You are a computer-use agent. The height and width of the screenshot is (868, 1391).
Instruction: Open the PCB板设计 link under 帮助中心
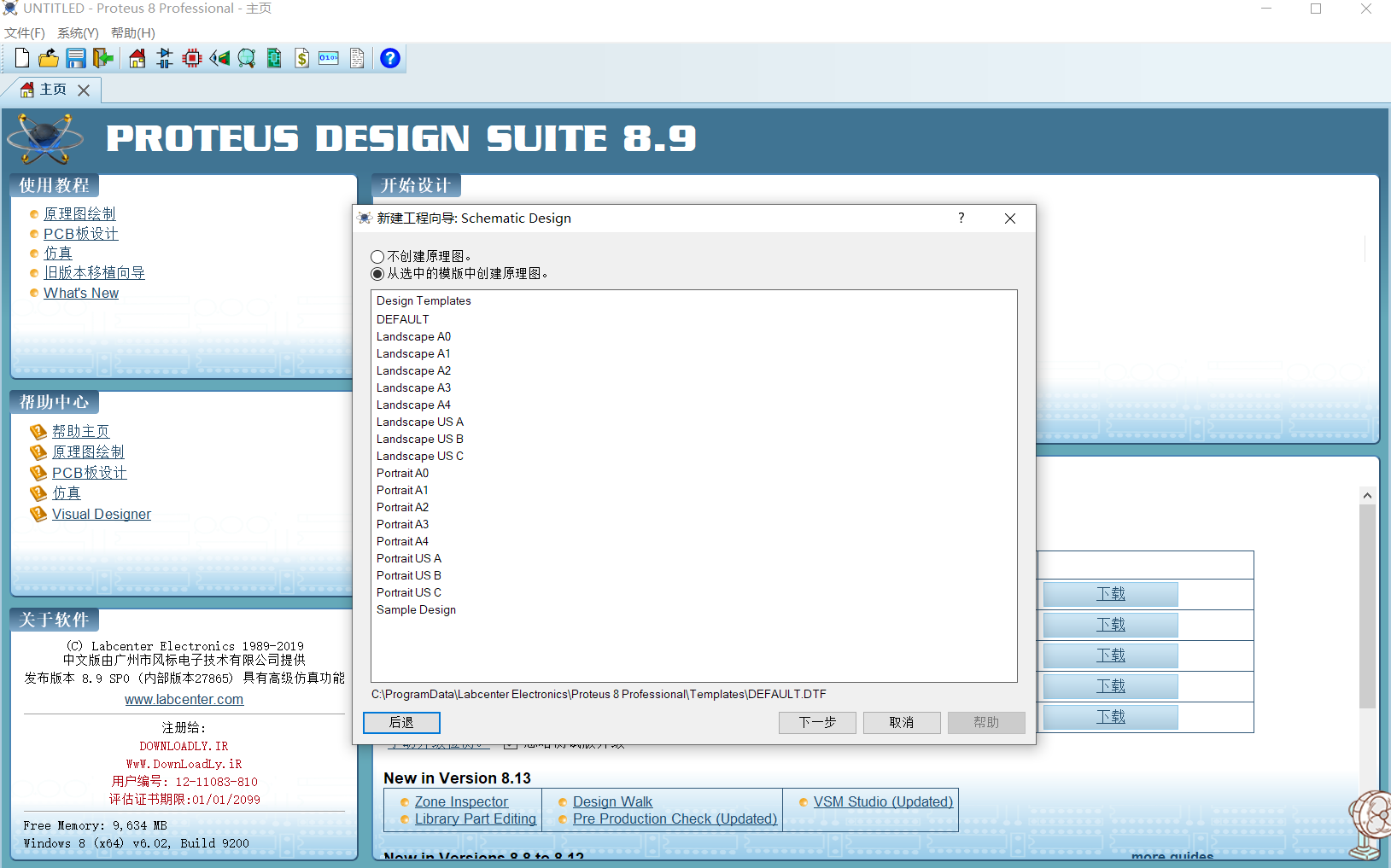pyautogui.click(x=90, y=472)
